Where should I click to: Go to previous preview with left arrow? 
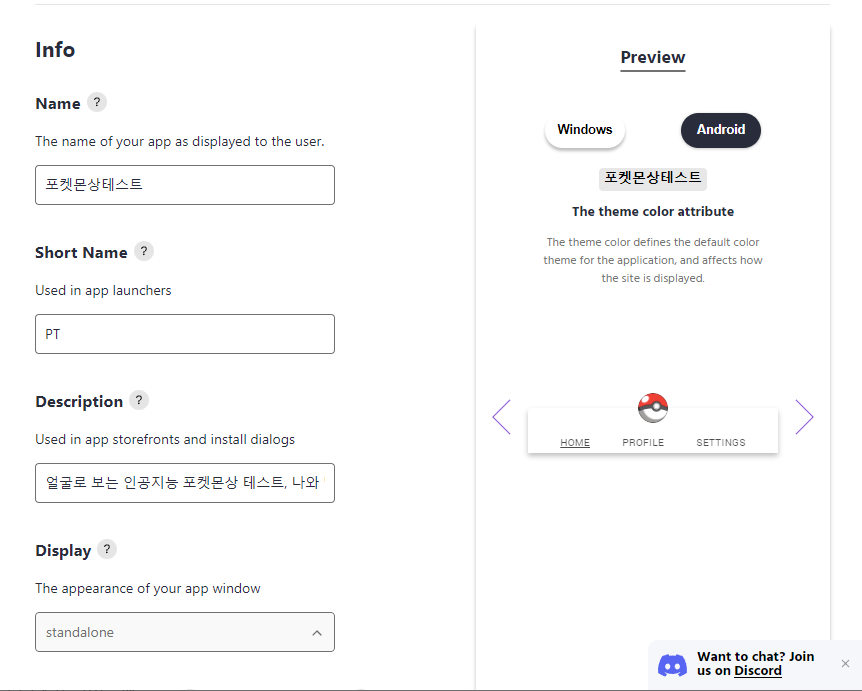click(501, 417)
